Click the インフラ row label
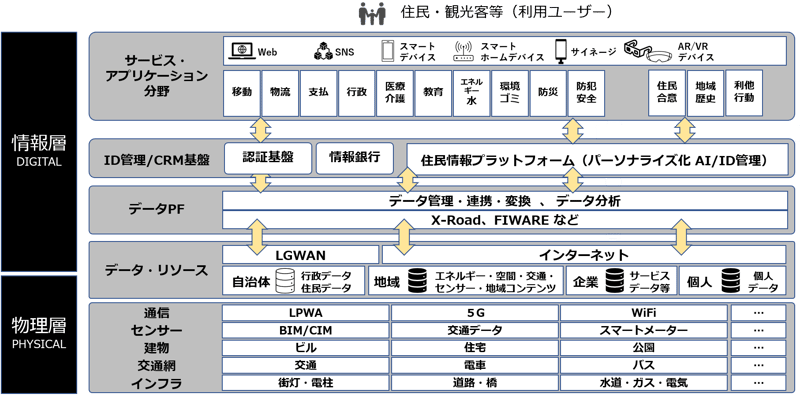This screenshot has height=401, width=800. click(x=156, y=383)
